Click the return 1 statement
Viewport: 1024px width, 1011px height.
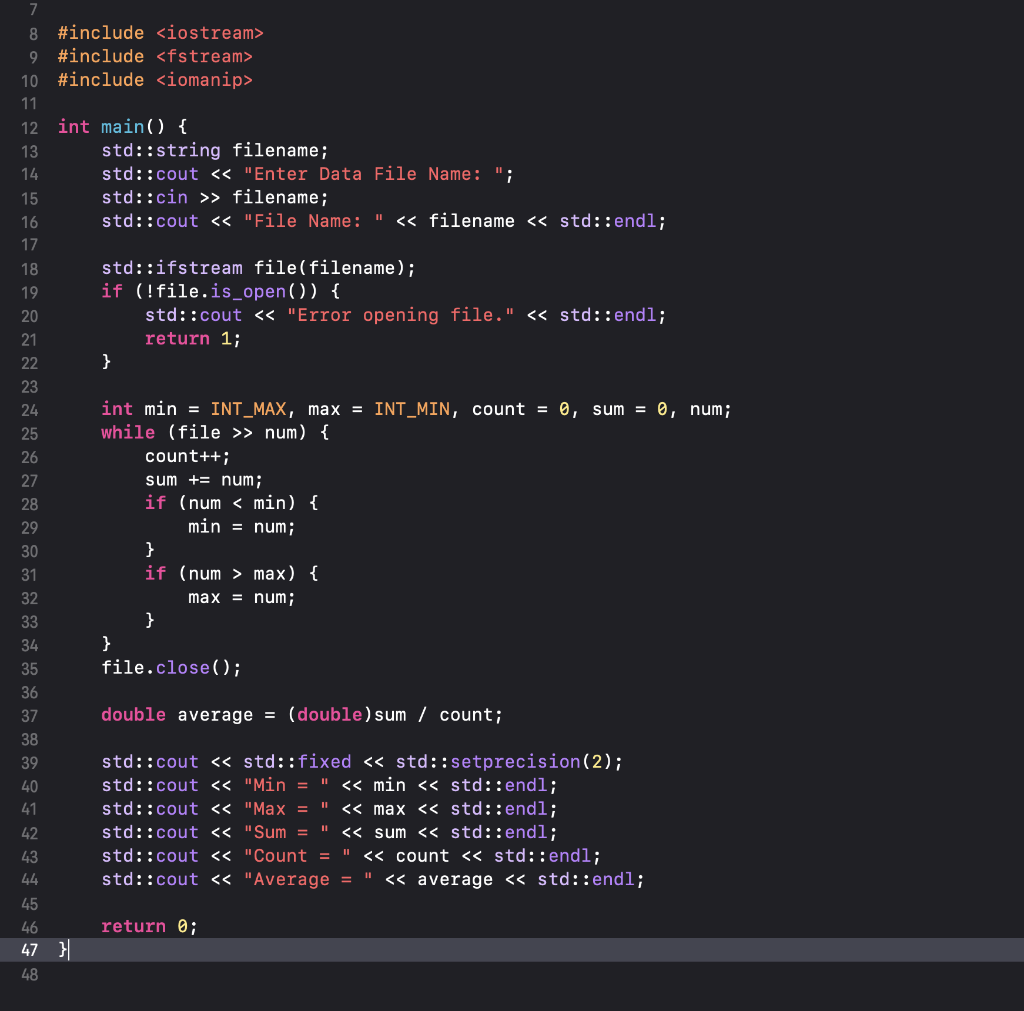[190, 338]
